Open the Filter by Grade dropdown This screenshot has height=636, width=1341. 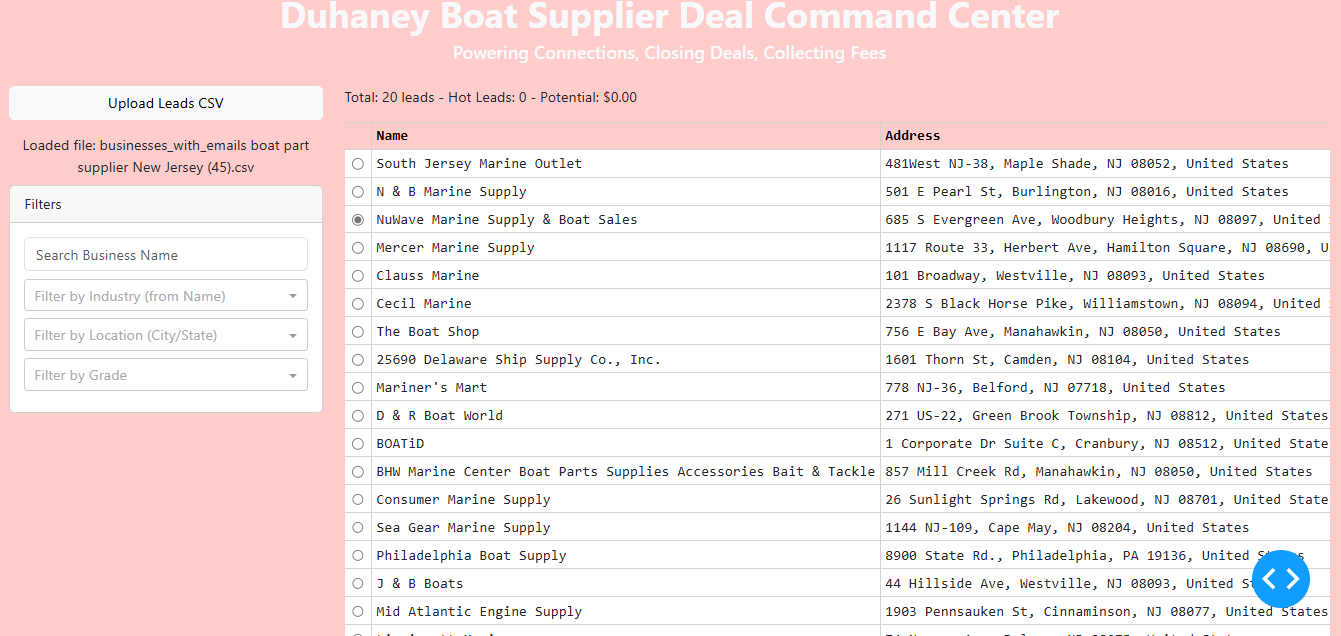point(166,376)
